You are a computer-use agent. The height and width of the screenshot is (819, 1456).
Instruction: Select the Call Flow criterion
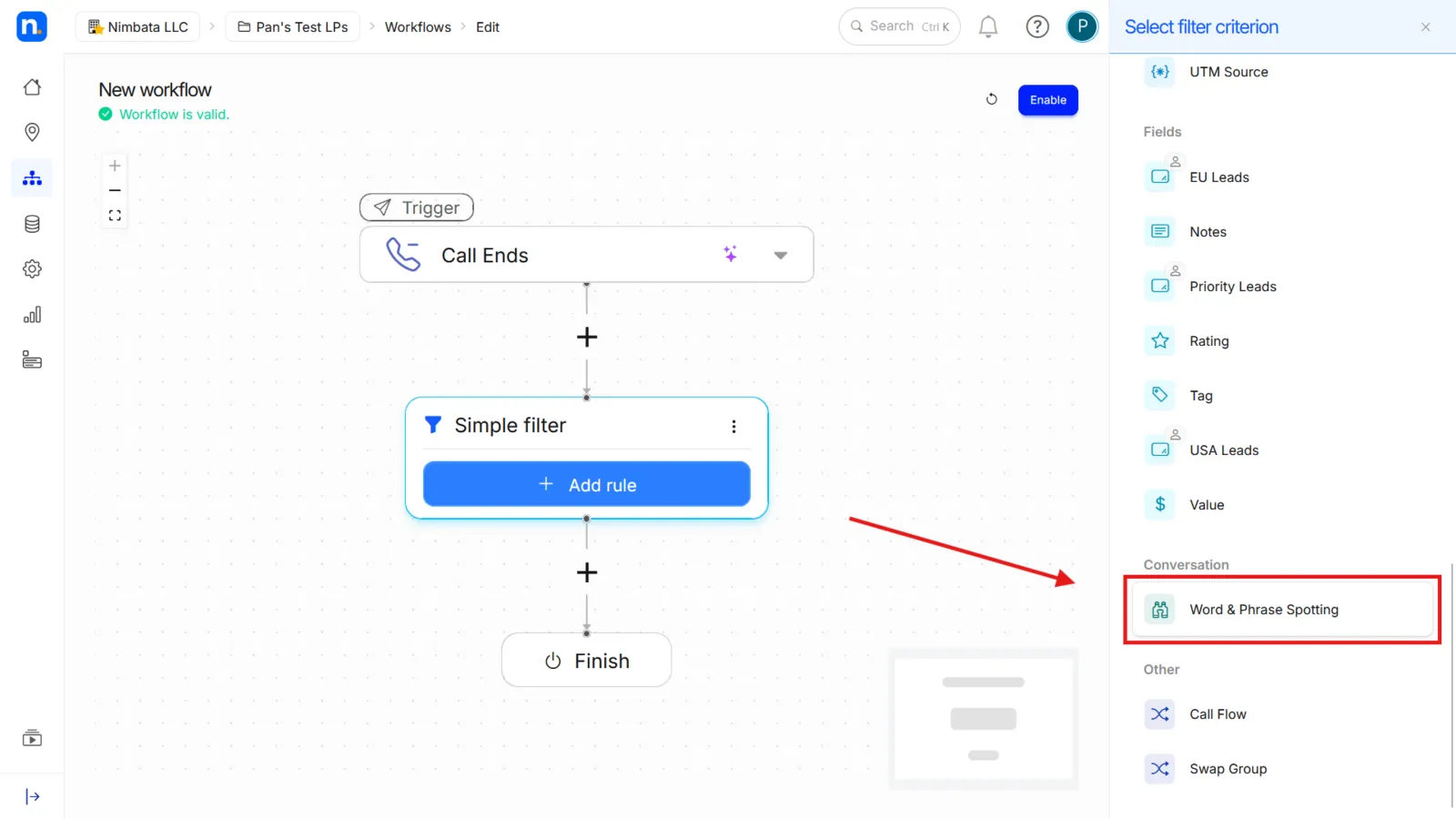pos(1281,714)
